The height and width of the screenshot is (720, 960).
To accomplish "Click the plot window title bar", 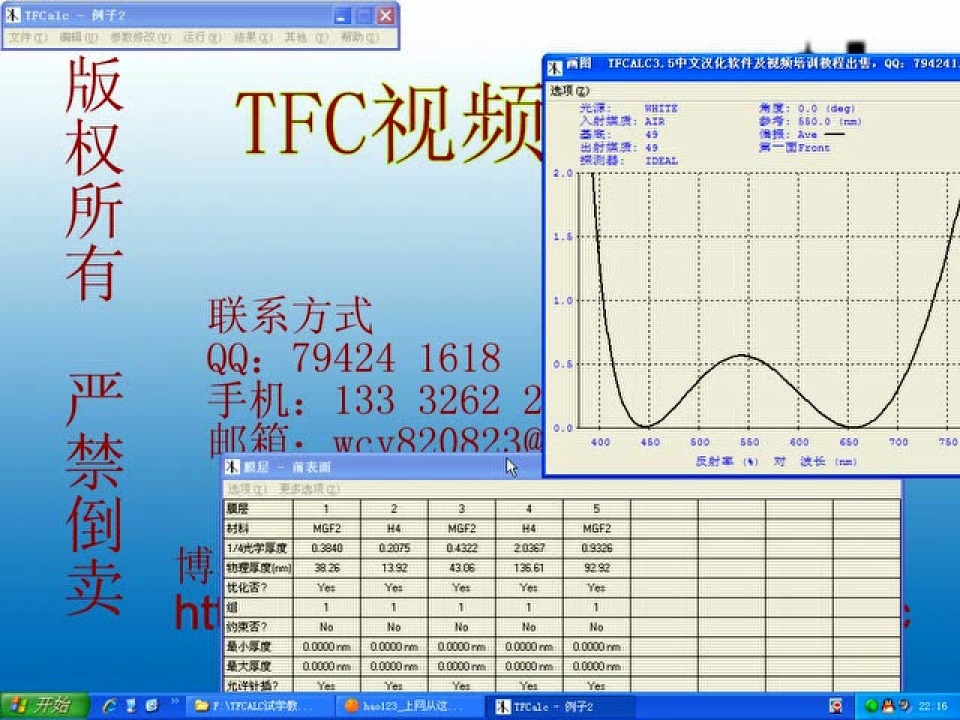I will point(752,66).
